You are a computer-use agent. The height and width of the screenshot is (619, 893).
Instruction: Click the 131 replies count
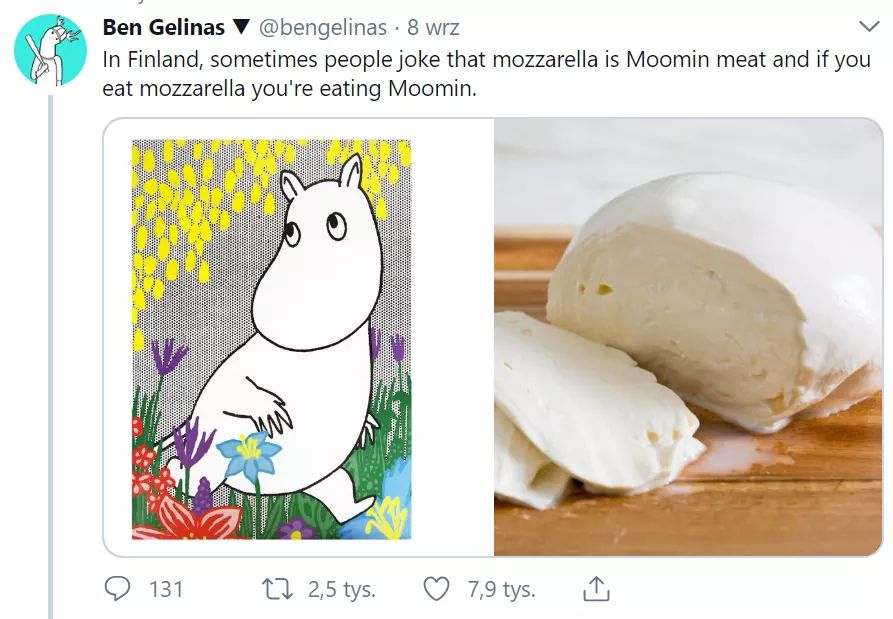tap(166, 590)
